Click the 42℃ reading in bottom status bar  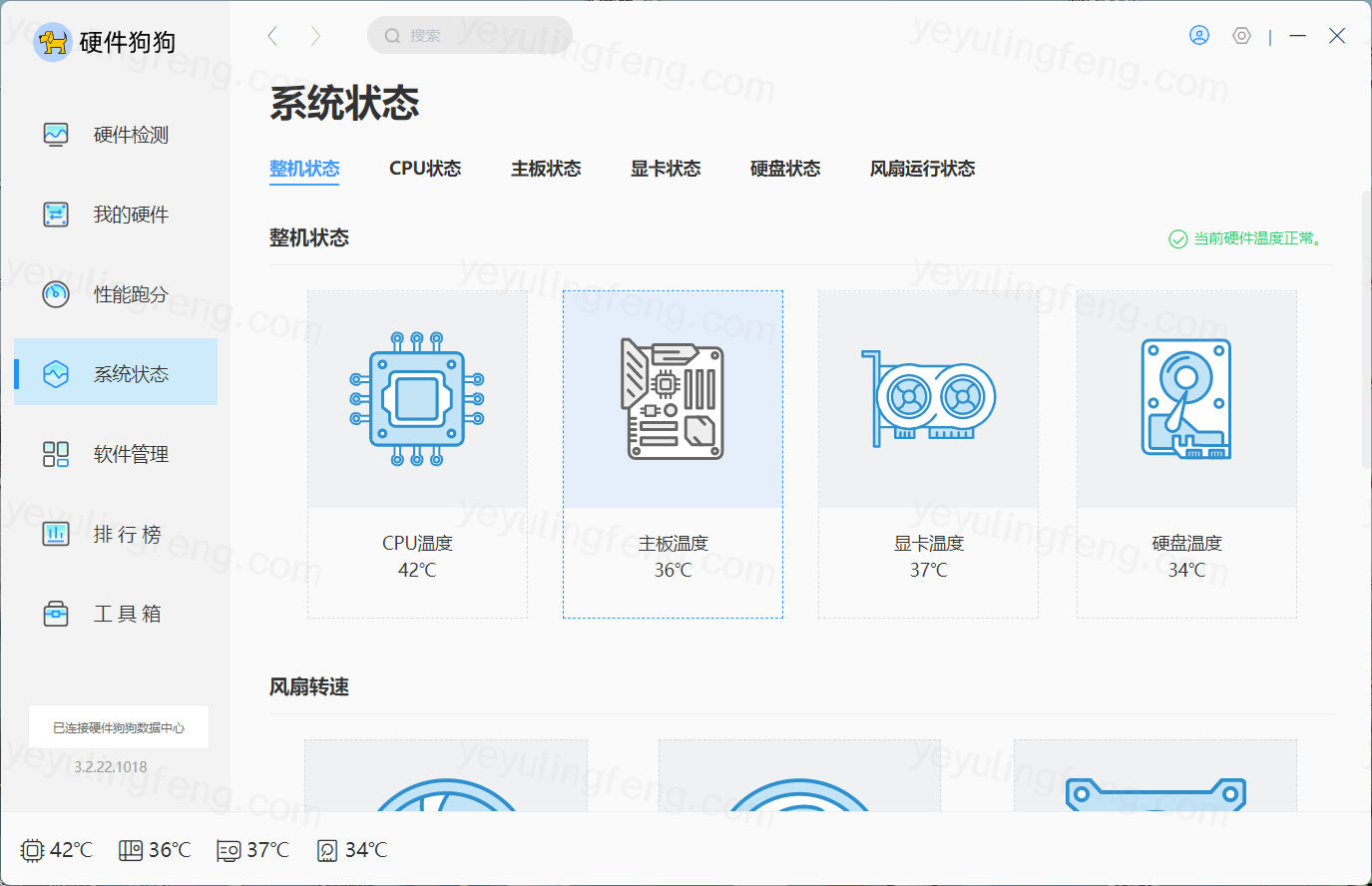71,850
